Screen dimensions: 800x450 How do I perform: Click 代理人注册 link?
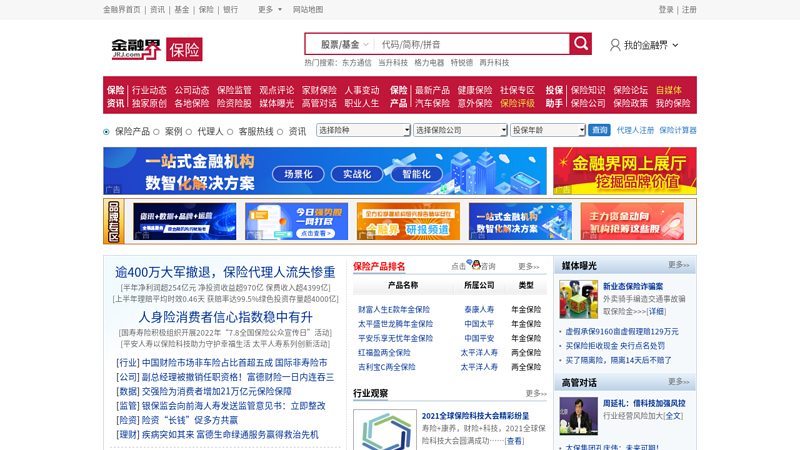[x=635, y=130]
